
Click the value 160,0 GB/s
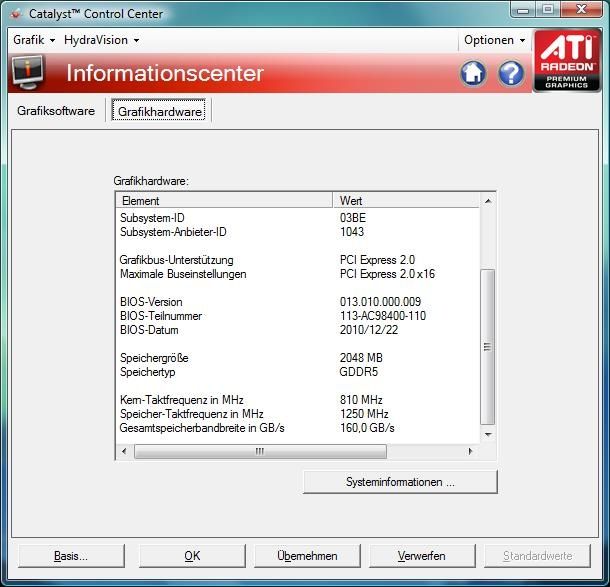(x=367, y=428)
